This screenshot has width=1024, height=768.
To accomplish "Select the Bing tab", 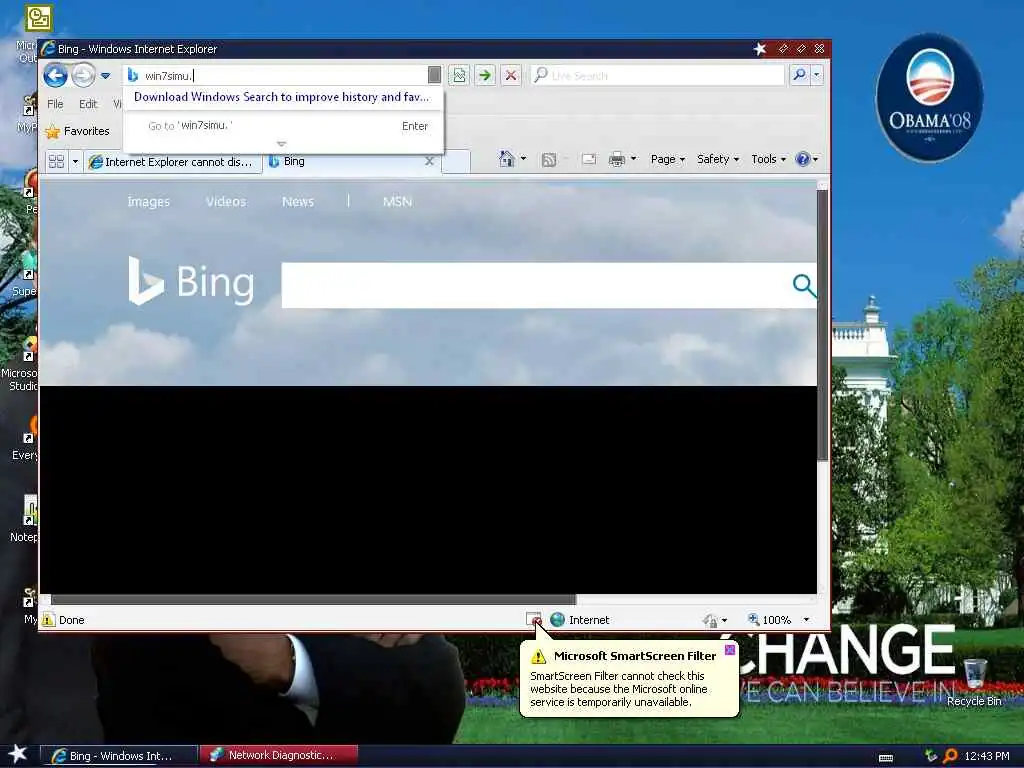I will click(x=346, y=161).
